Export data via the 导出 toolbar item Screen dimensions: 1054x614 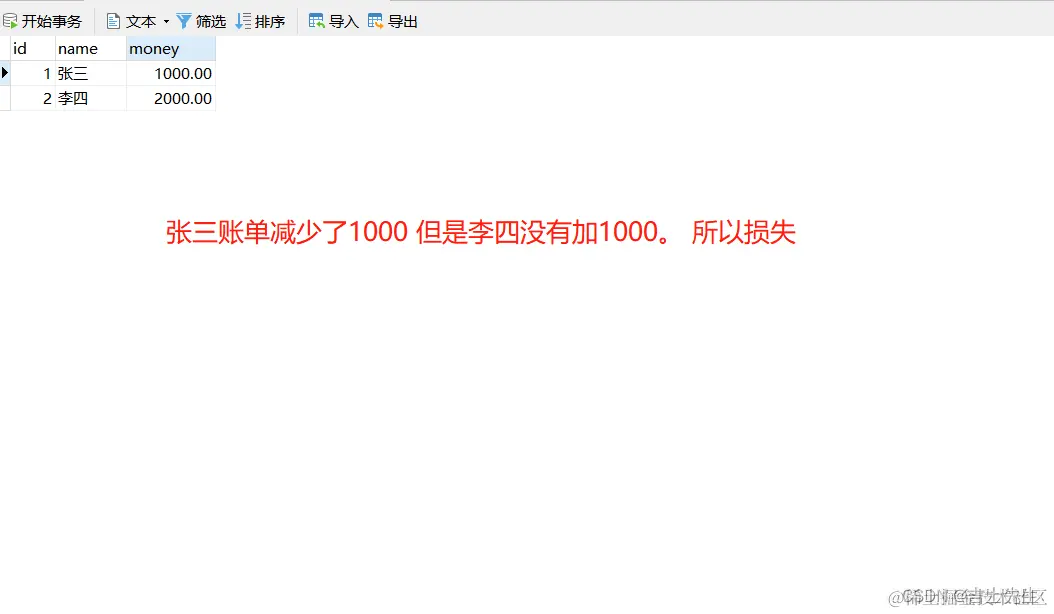[400, 20]
